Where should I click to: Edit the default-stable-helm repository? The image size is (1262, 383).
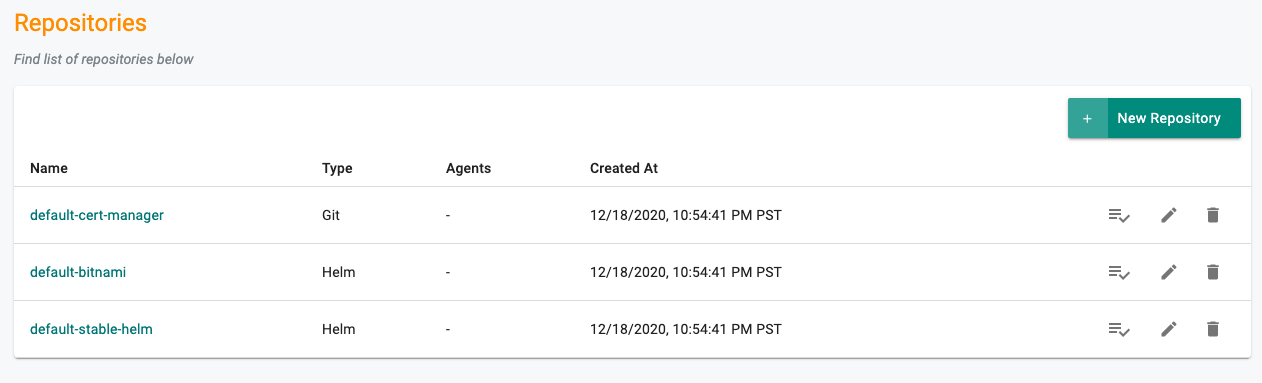click(1168, 329)
